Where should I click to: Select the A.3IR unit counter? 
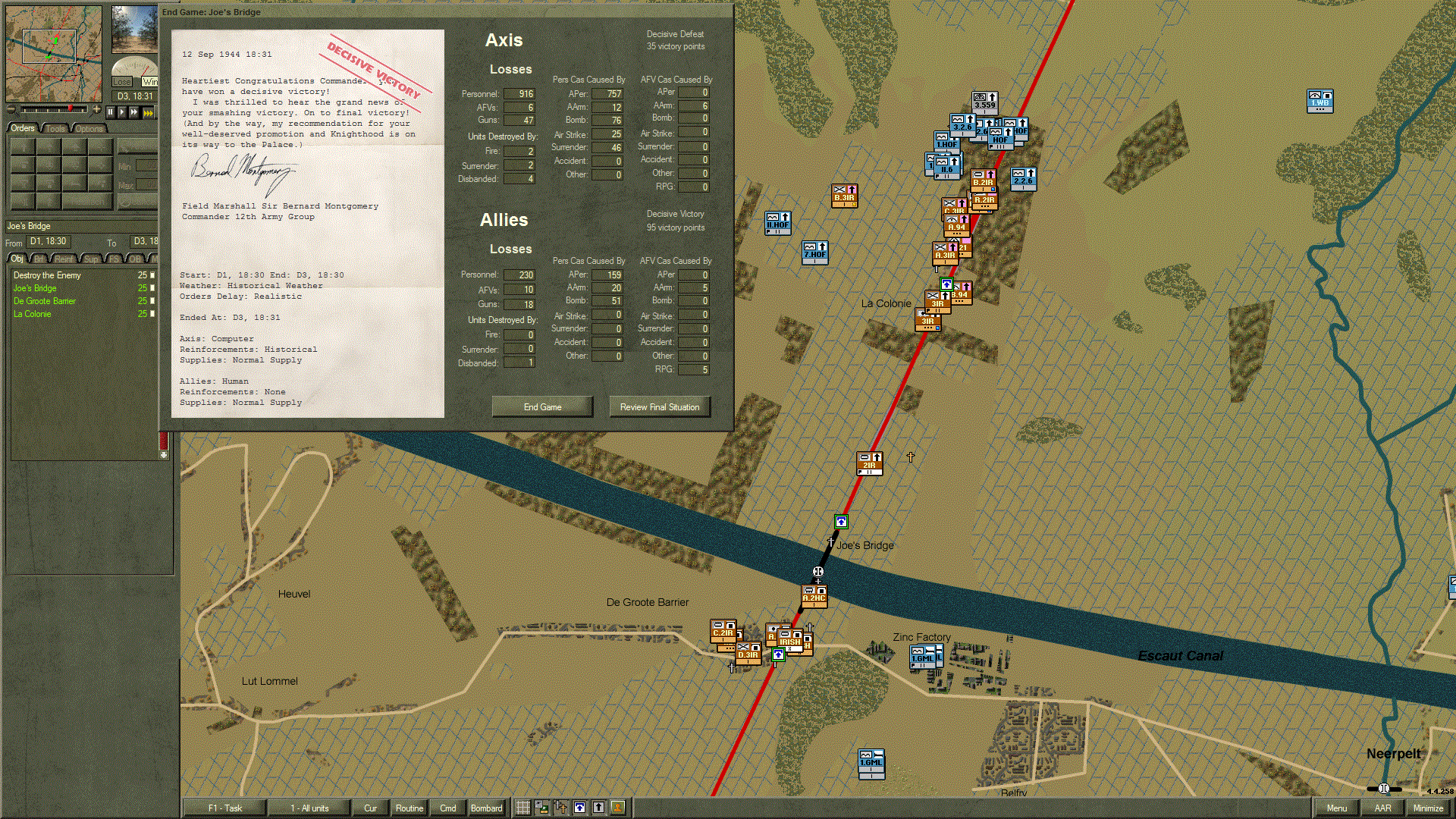click(x=945, y=253)
